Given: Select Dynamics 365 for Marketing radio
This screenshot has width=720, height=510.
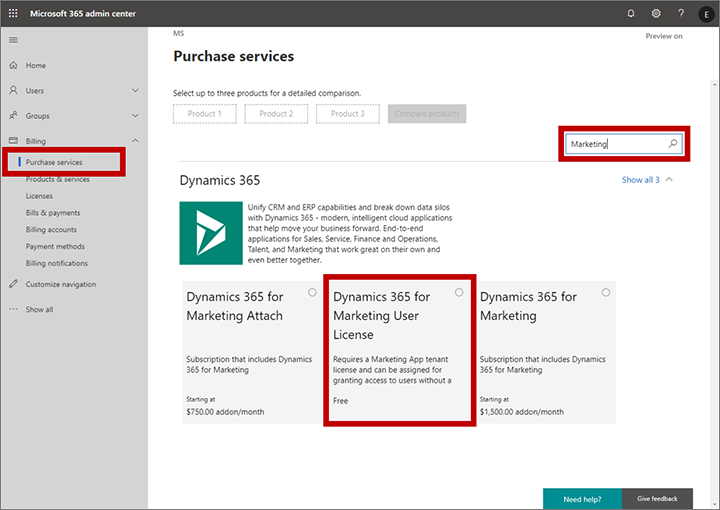Looking at the screenshot, I should [606, 292].
